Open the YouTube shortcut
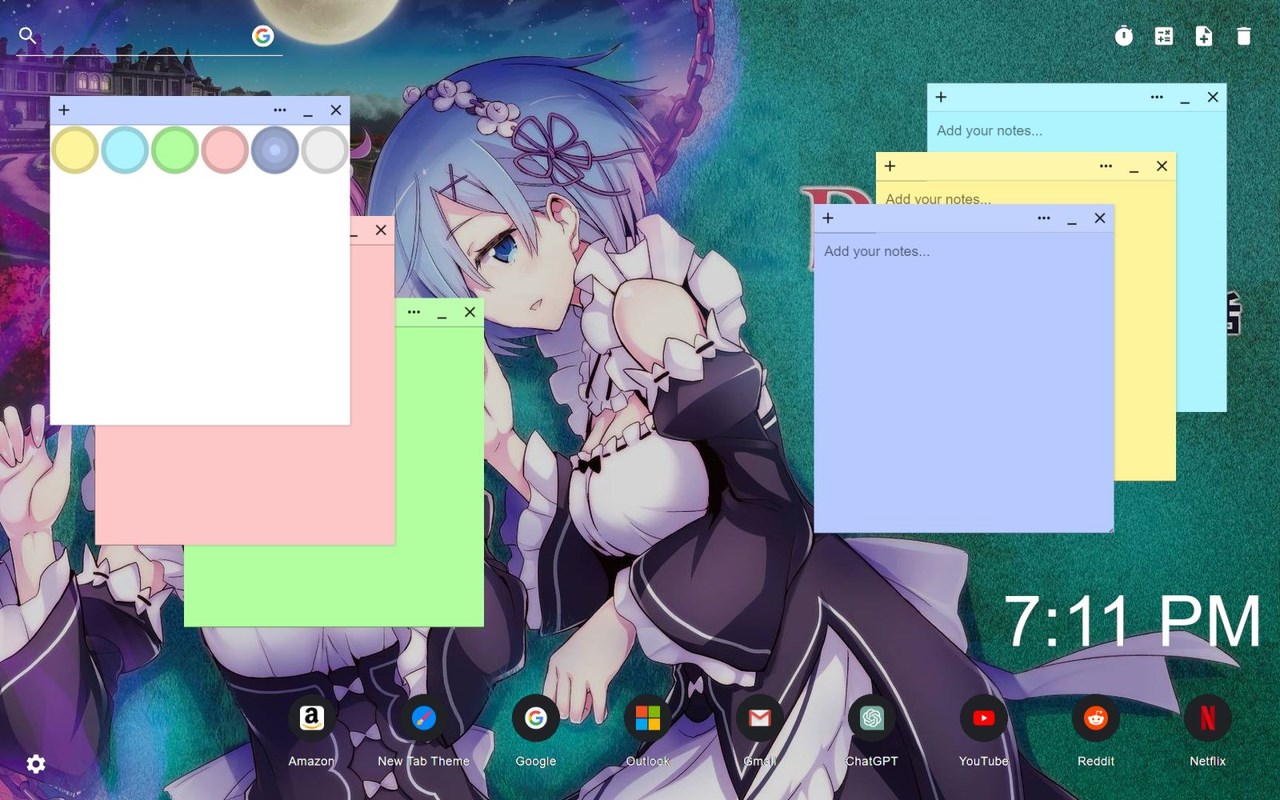The width and height of the screenshot is (1280, 800). (984, 718)
